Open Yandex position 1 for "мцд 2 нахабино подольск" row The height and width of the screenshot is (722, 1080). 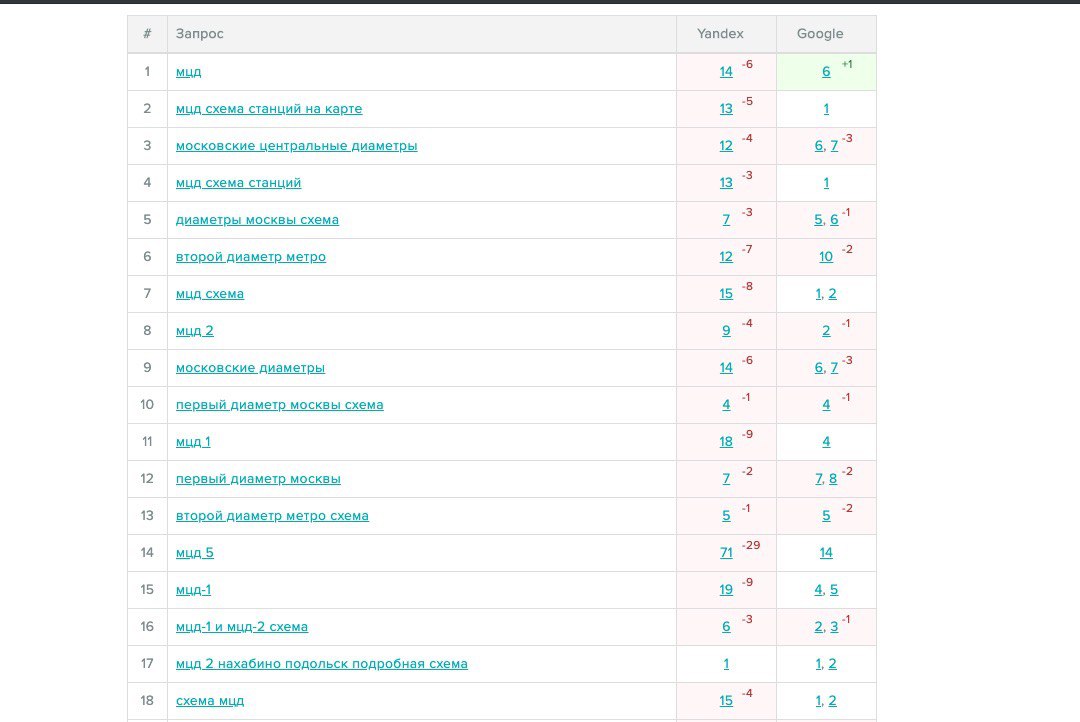(x=726, y=664)
